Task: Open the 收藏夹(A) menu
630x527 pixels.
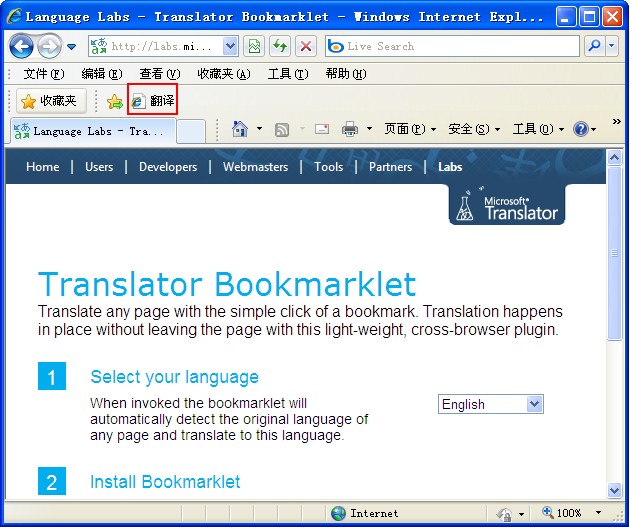Action: [224, 74]
